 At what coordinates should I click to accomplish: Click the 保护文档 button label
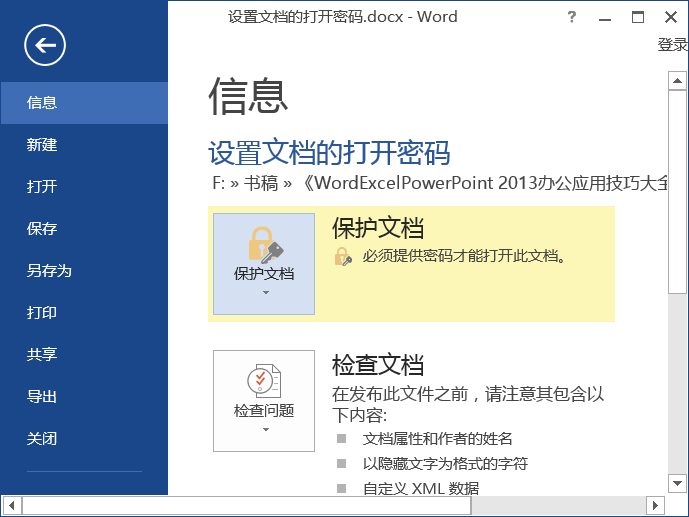point(264,274)
